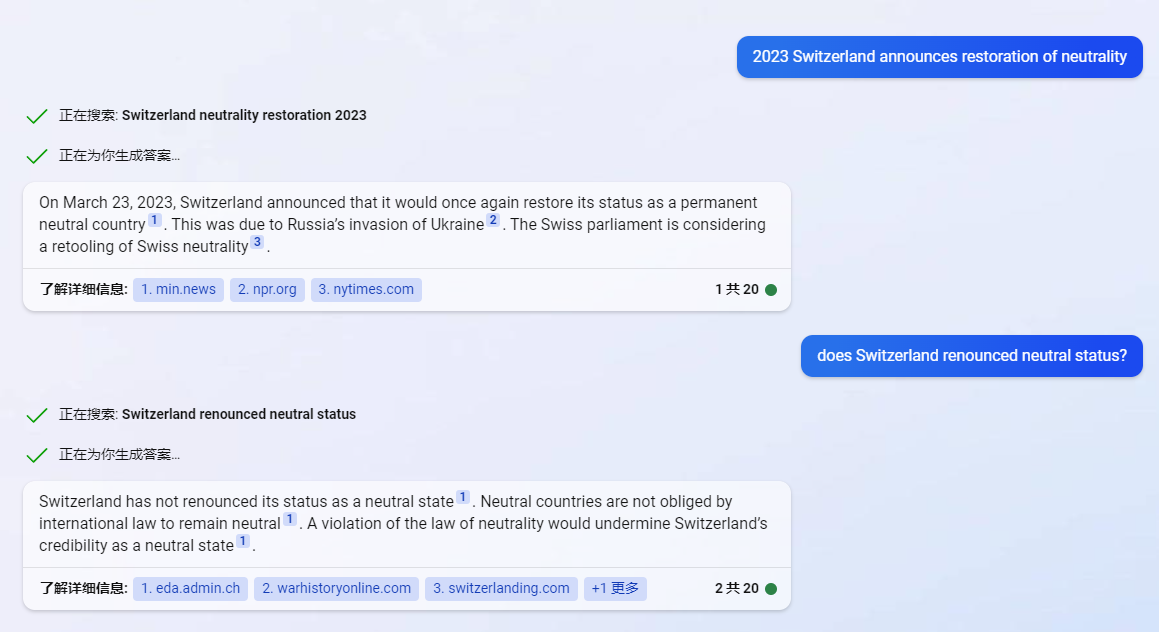Click the checkmark beside the first "正在为你生成答案" line

tap(37, 156)
